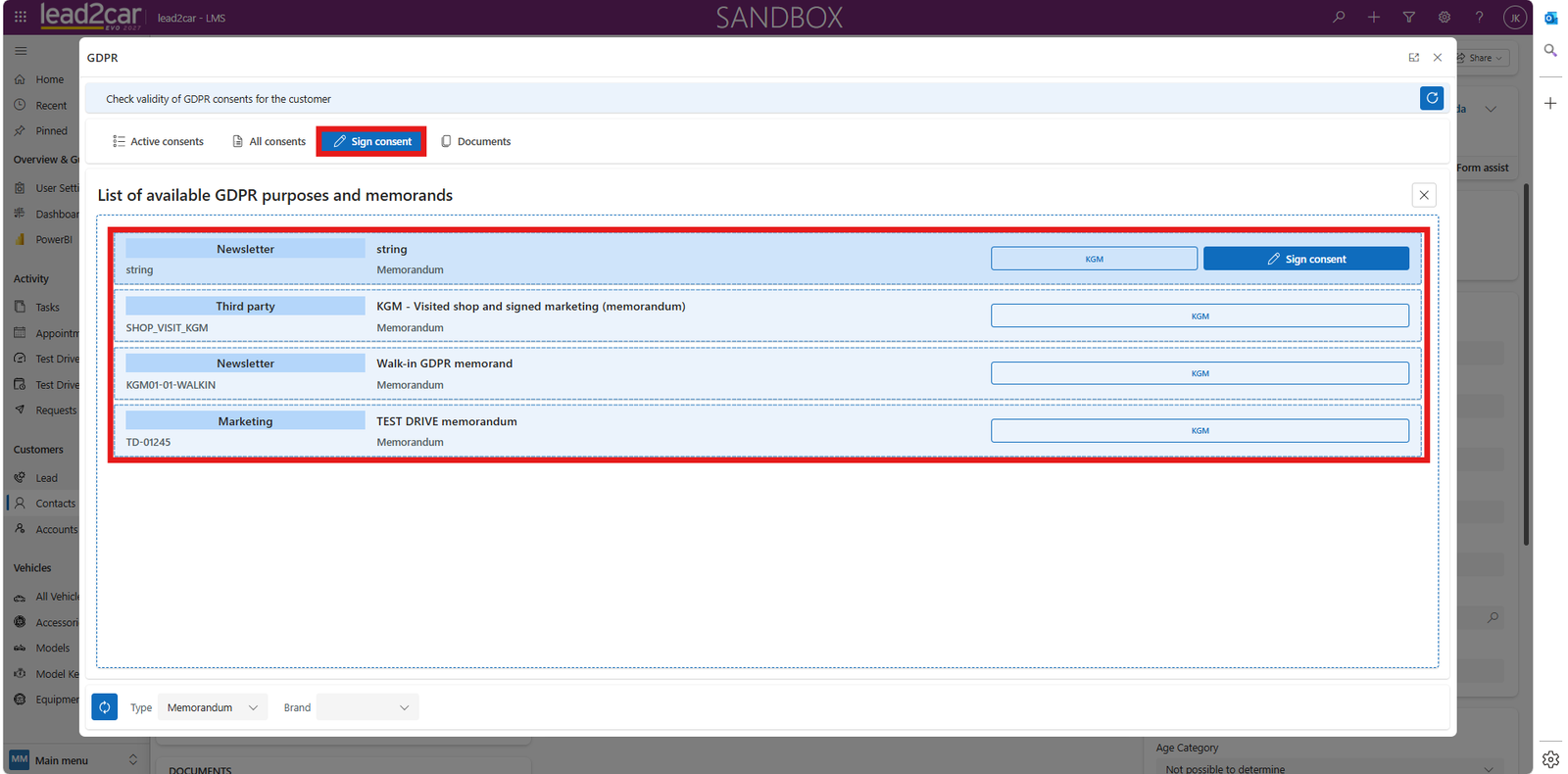Open the app launcher grid icon
This screenshot has height=774, width=1568.
click(21, 17)
